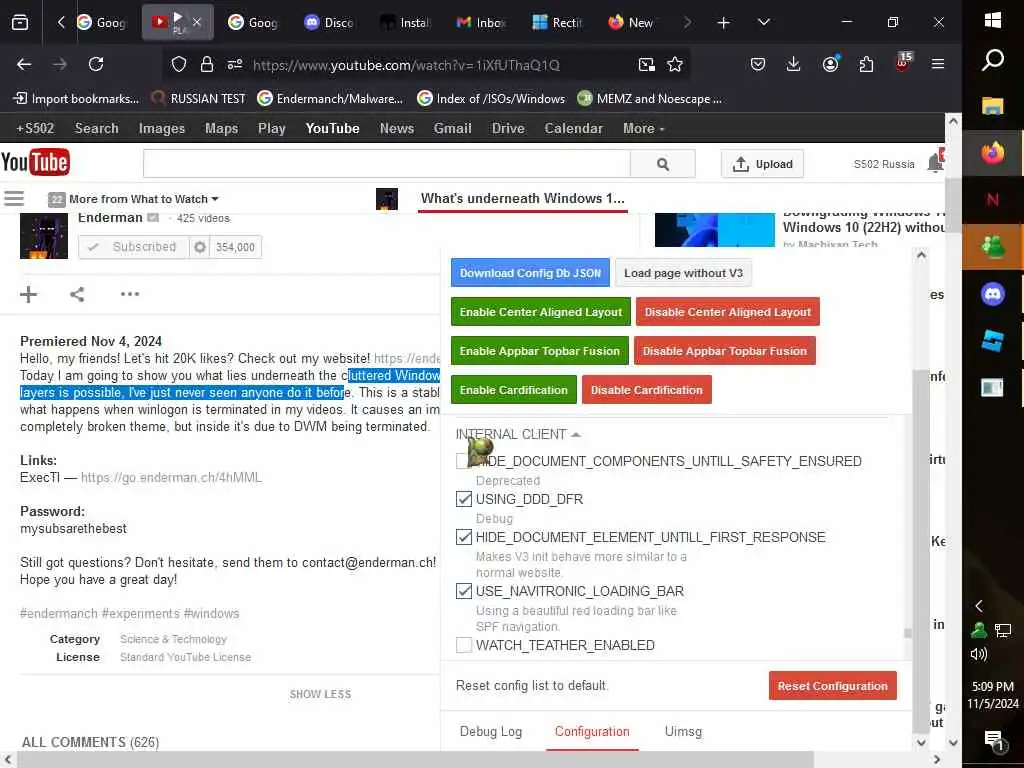Close the active YouTube browser tab
1024x768 pixels.
(197, 23)
